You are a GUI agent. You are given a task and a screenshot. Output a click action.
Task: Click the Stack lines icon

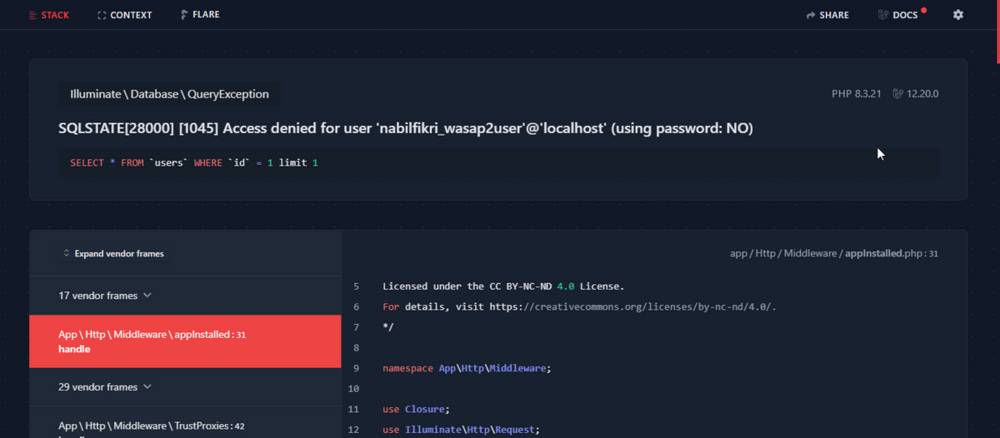[x=33, y=15]
